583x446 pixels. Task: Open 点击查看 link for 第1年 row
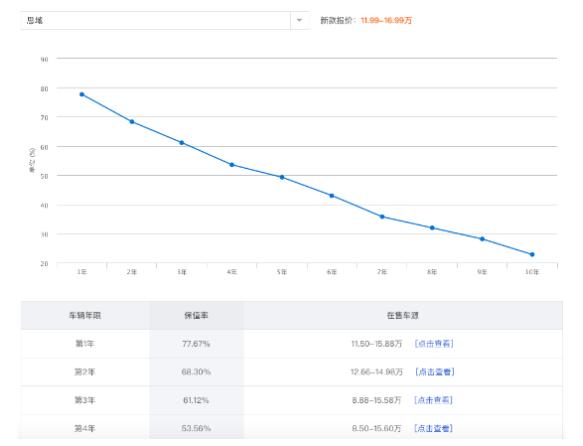[x=434, y=343]
